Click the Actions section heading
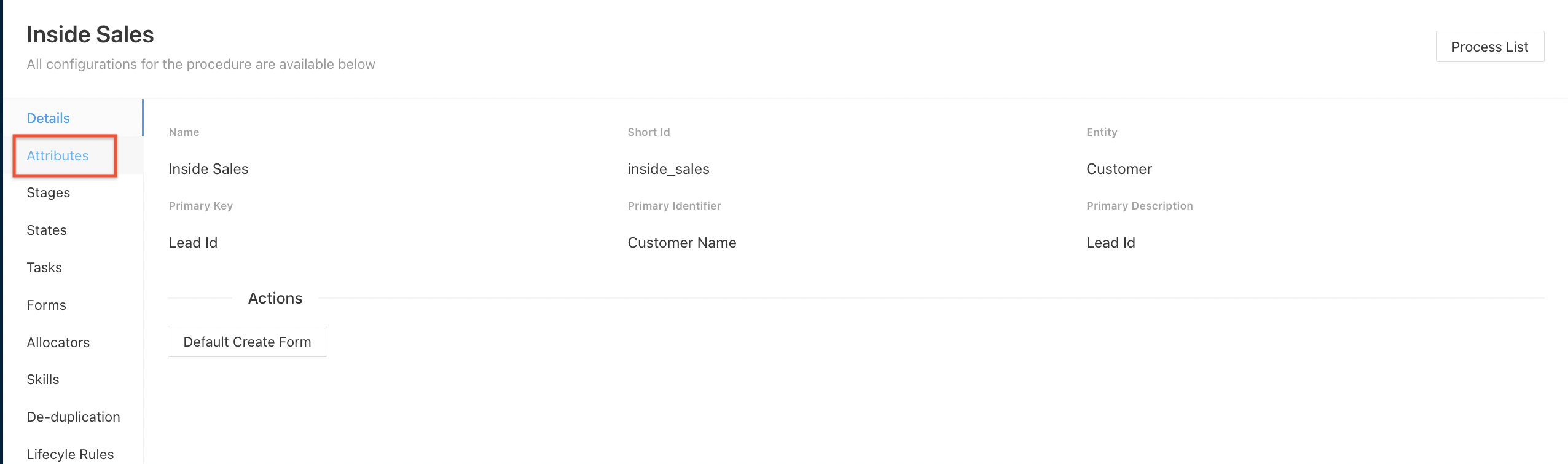 275,298
